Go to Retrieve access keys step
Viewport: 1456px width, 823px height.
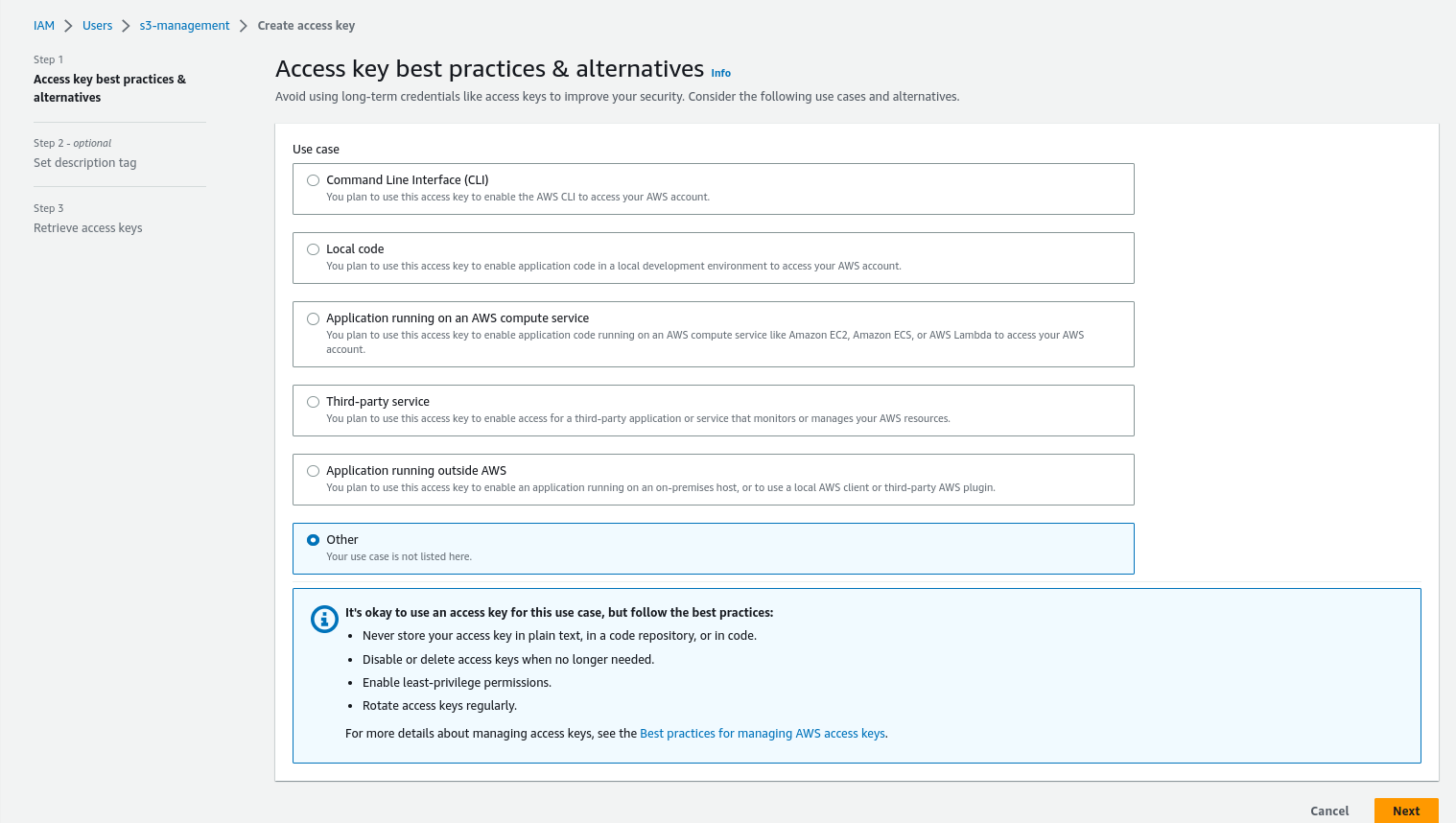tap(88, 228)
